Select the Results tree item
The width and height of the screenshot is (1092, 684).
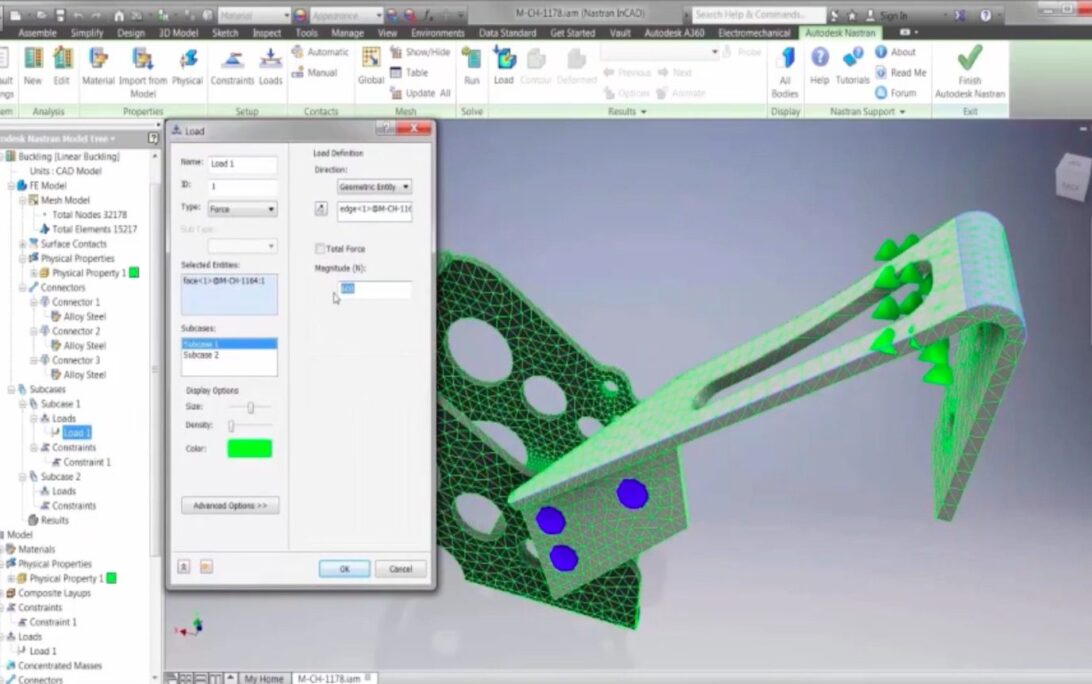tap(54, 520)
